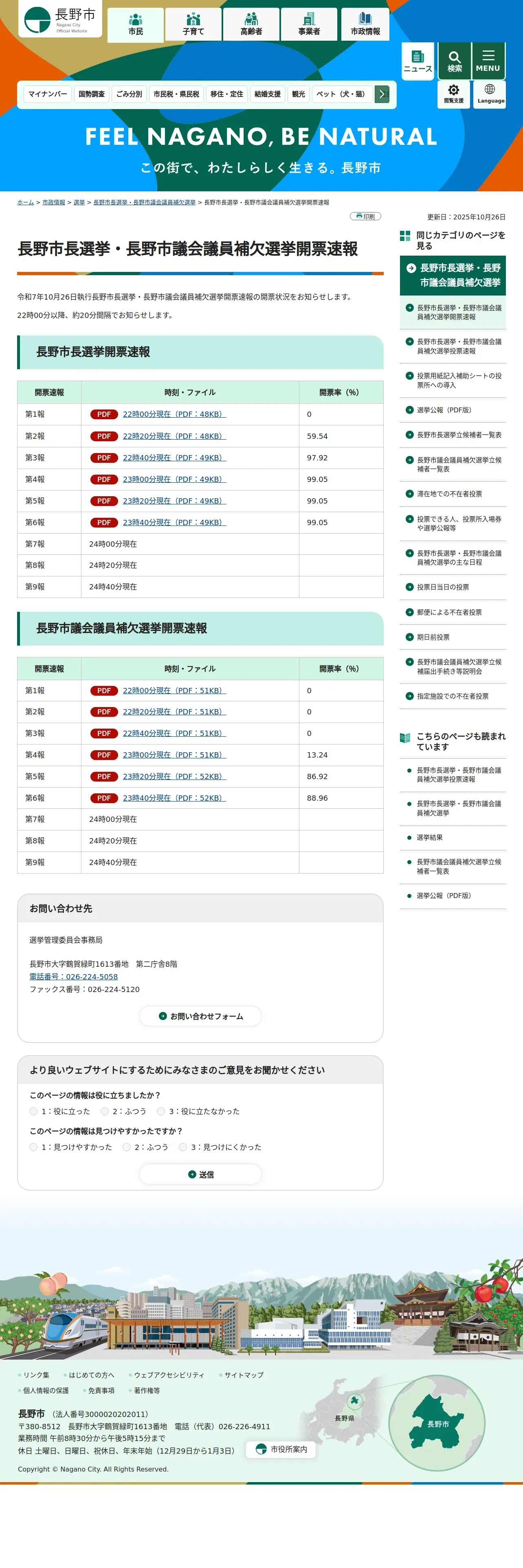Viewport: 523px width, 1568px height.
Task: Open the 市政情報 city info tab
Action: pos(365,24)
